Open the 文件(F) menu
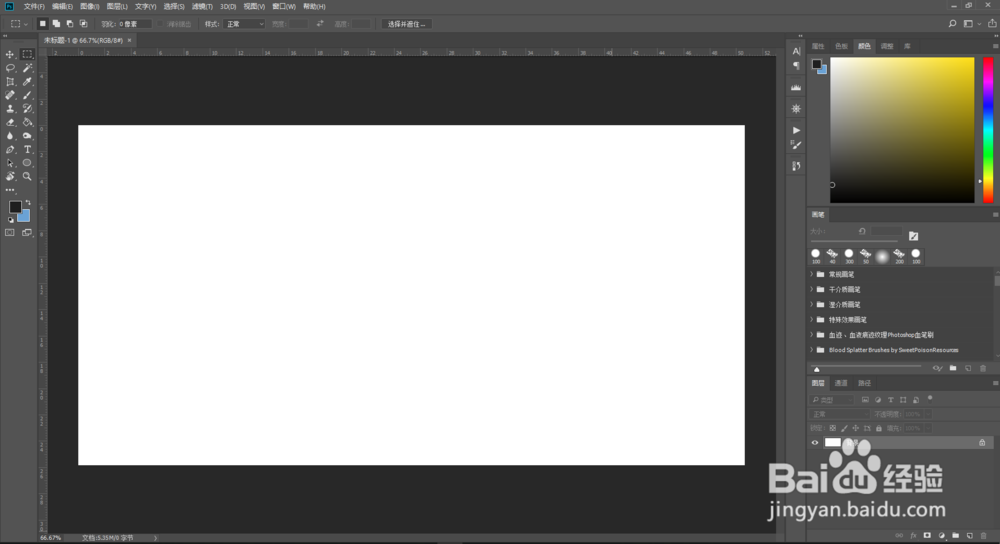 (x=34, y=6)
